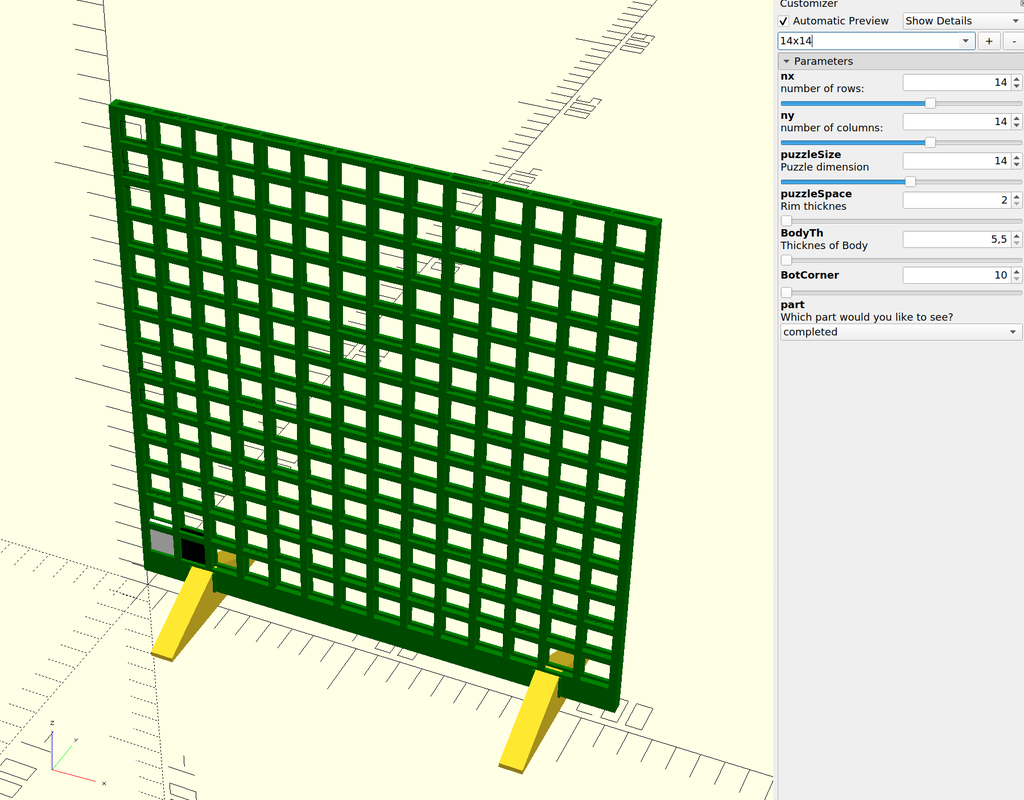Open the 14x14 preset dropdown arrow
The image size is (1024, 800).
[x=965, y=41]
